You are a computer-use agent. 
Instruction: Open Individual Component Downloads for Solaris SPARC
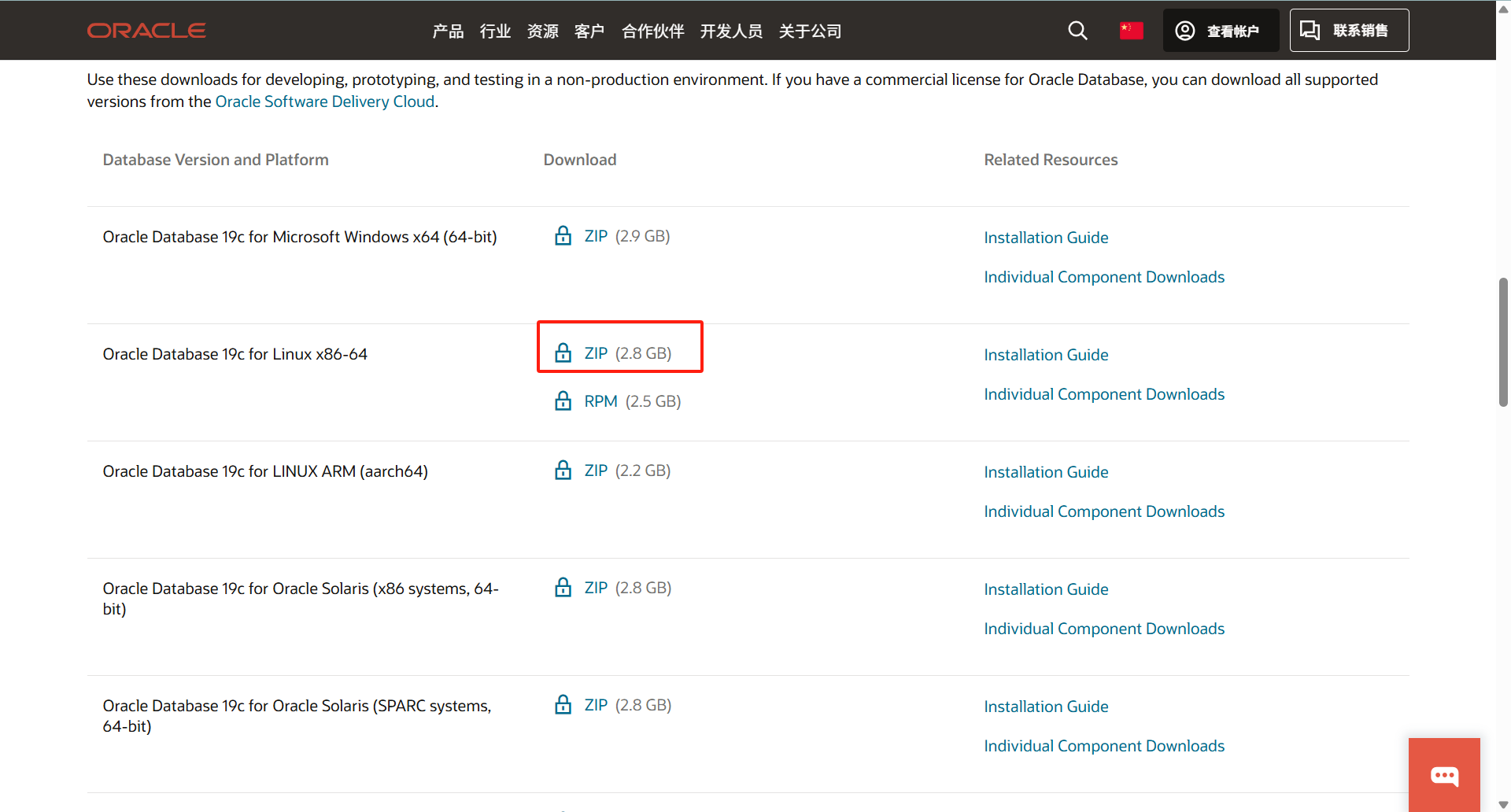click(1104, 746)
